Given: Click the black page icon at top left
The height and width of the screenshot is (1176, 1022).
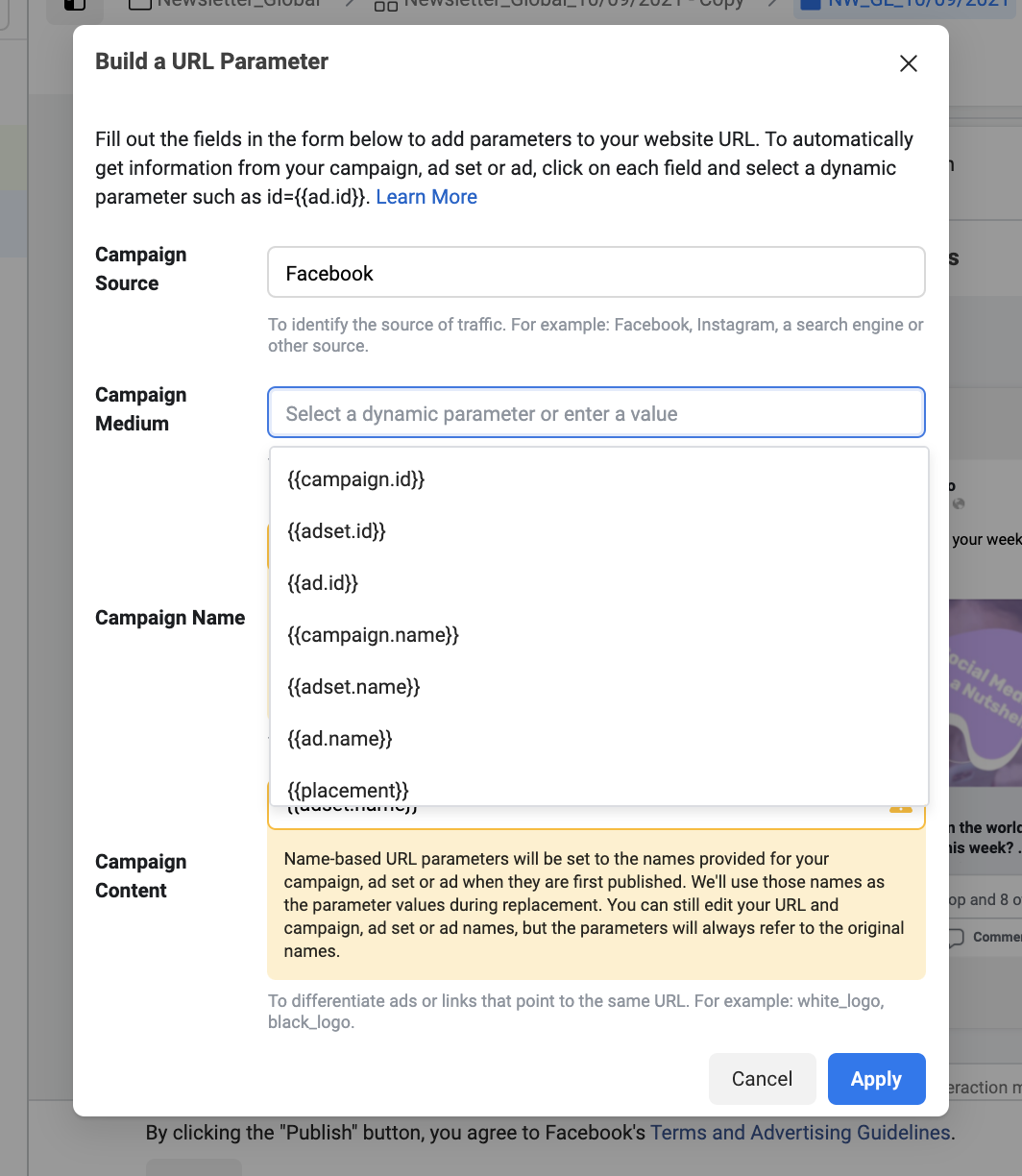Looking at the screenshot, I should pos(73,6).
